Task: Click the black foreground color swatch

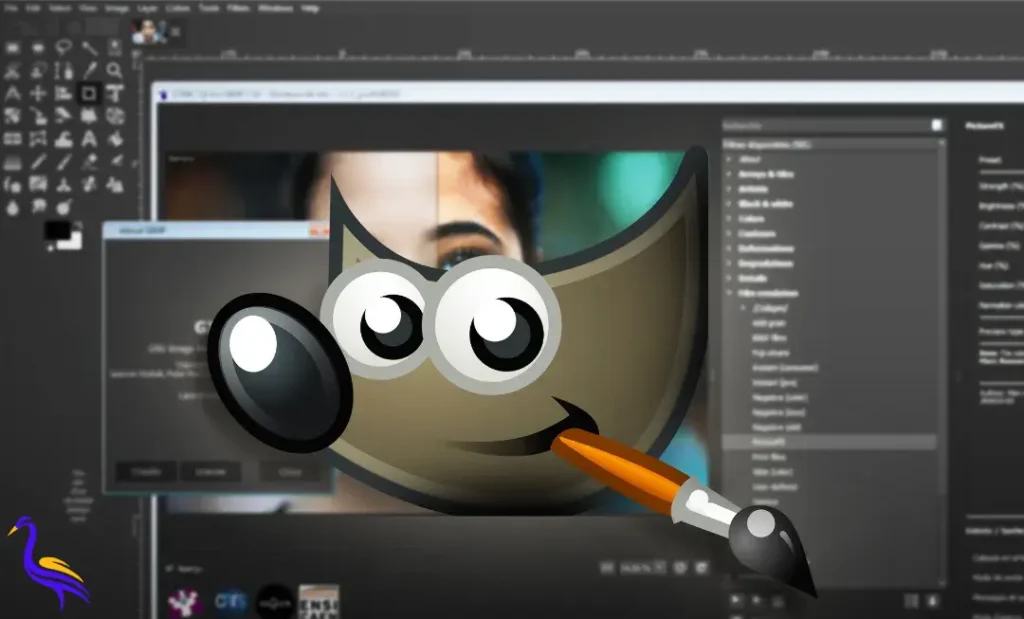Action: pyautogui.click(x=57, y=231)
